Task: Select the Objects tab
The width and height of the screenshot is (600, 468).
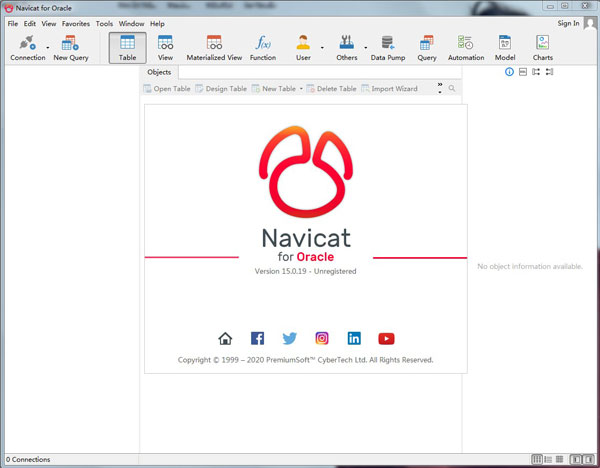Action: click(159, 72)
